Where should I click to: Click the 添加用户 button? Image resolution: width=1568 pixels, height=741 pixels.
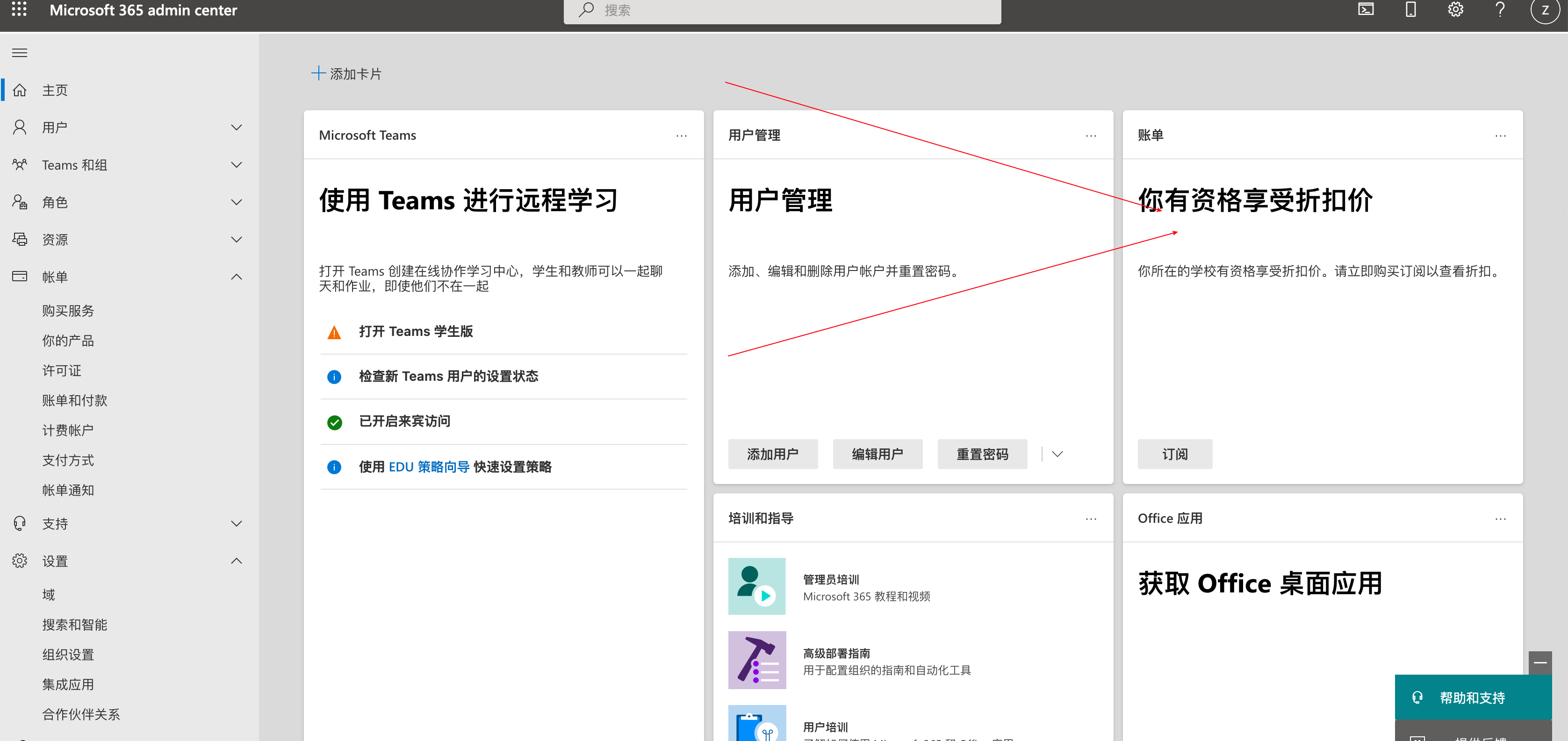(772, 454)
